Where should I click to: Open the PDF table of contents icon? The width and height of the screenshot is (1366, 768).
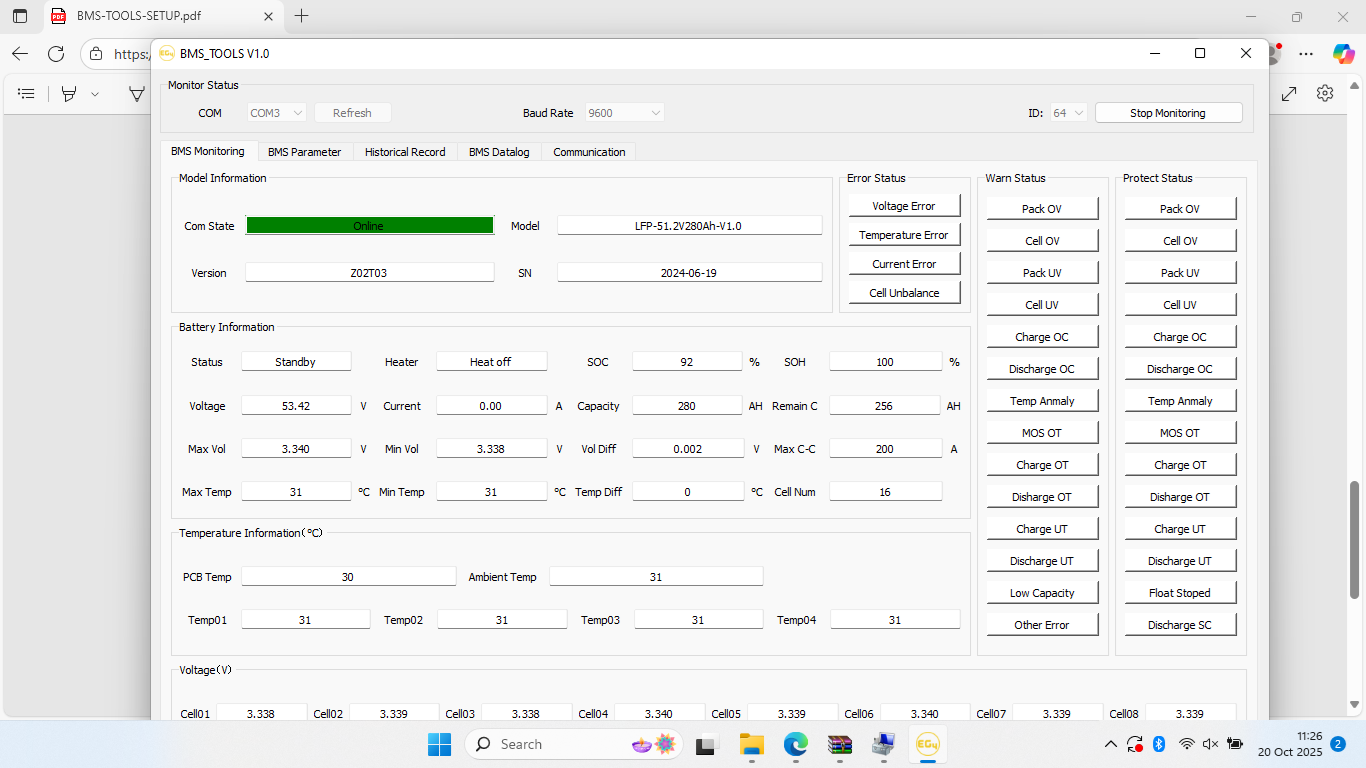coord(27,93)
